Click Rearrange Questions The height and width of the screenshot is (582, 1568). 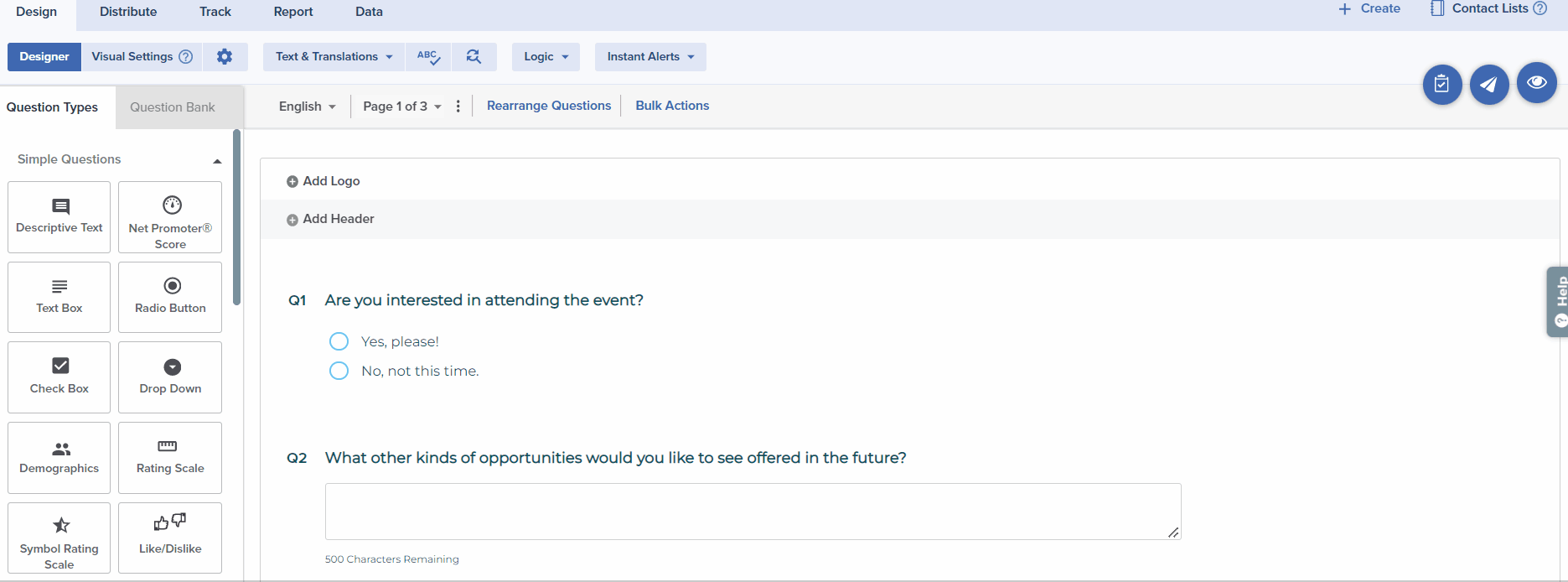(x=549, y=105)
